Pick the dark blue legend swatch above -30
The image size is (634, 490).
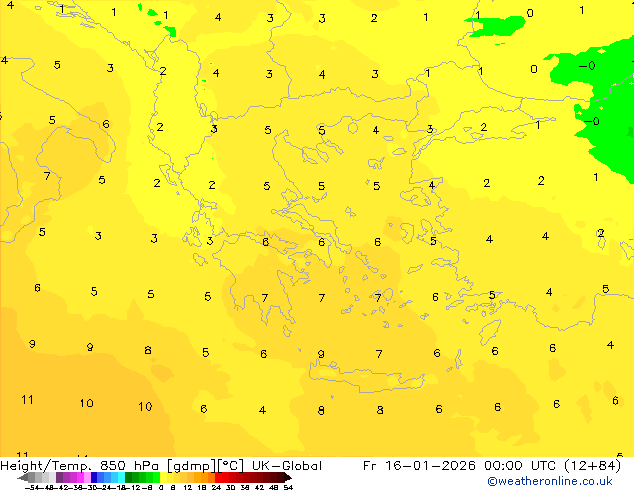point(94,477)
